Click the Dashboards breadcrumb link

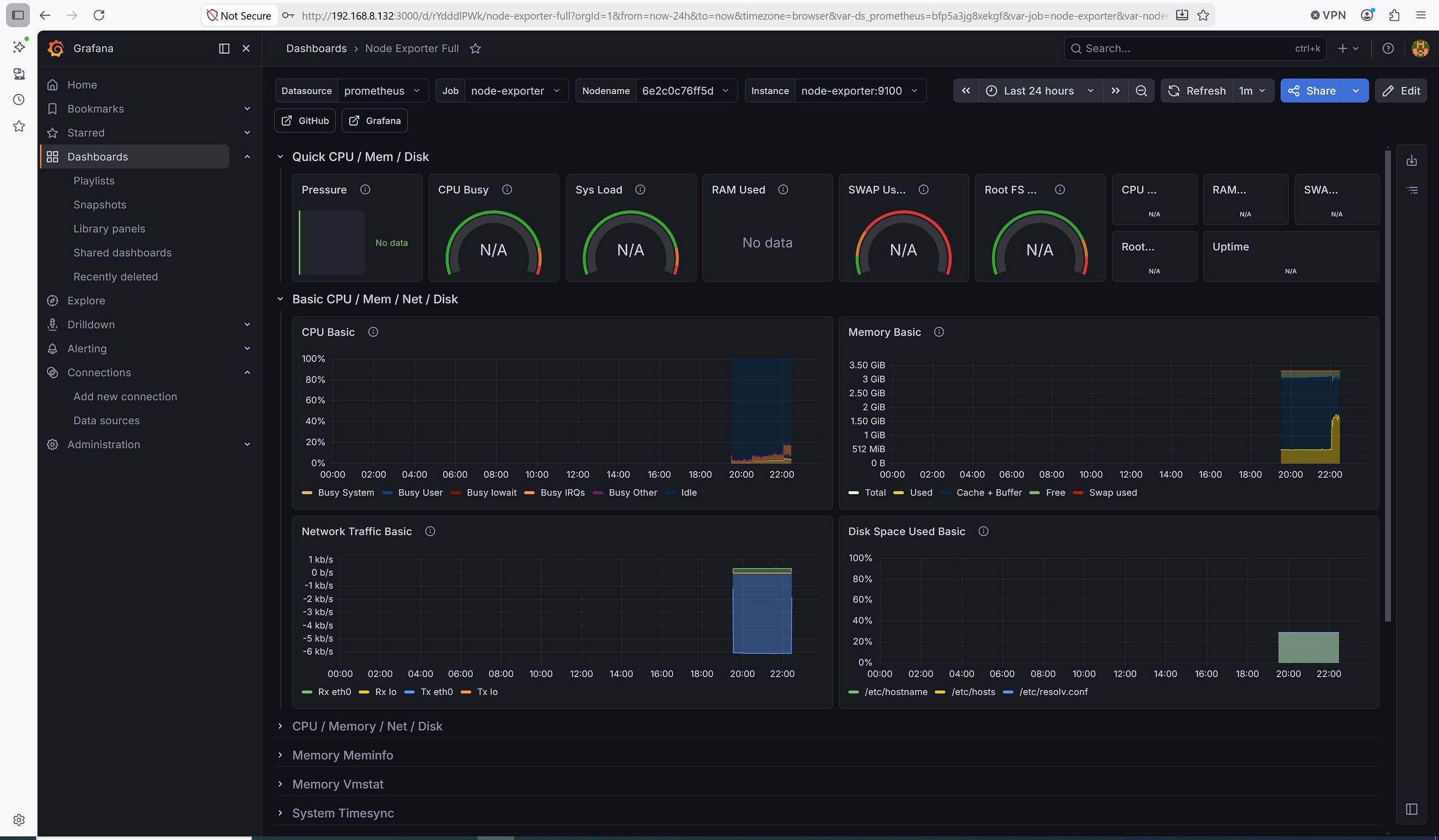tap(317, 49)
